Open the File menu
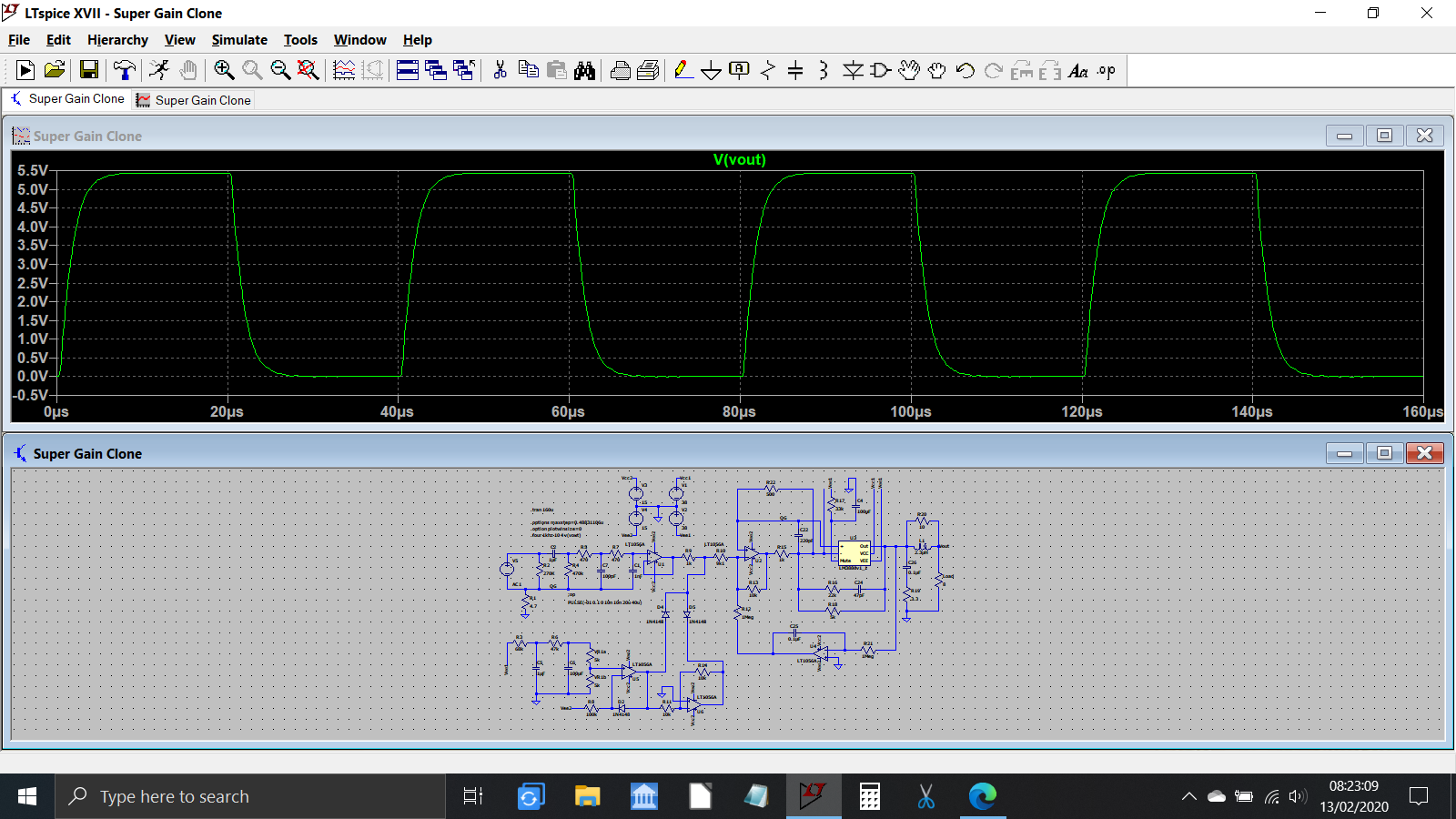 coord(19,40)
